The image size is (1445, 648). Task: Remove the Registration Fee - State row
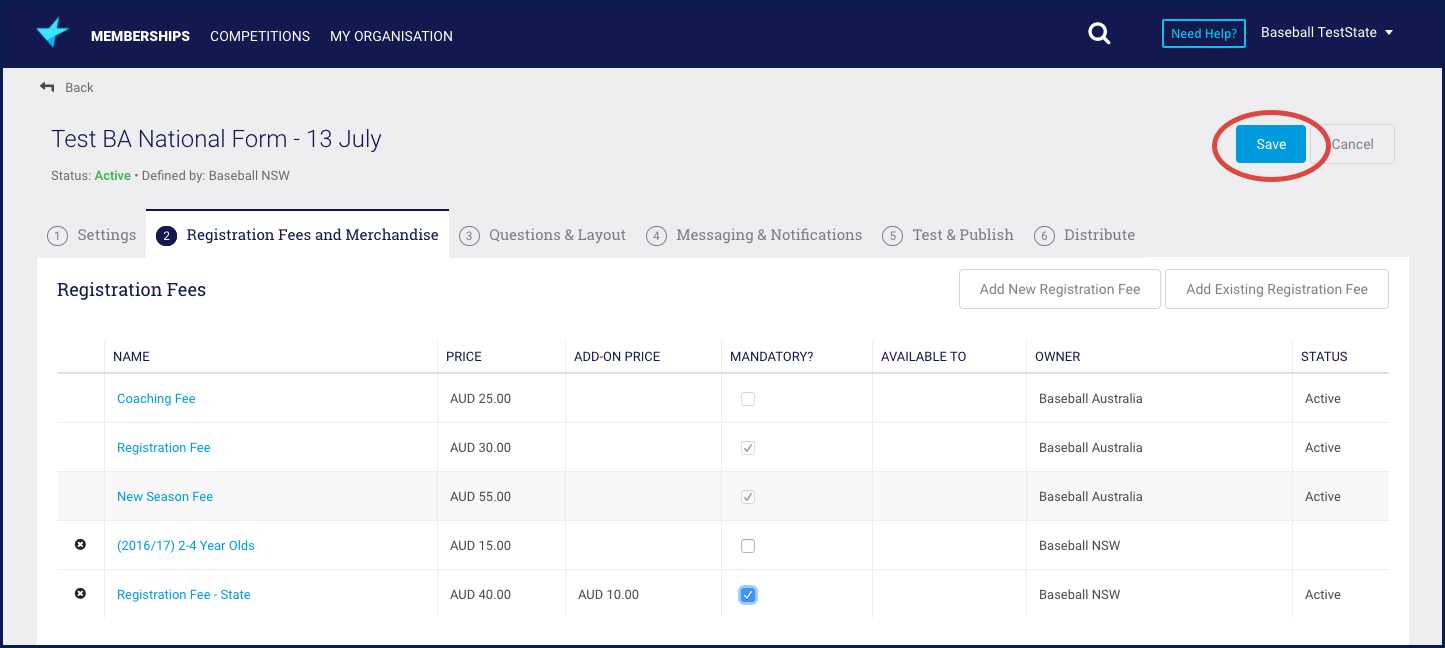tap(80, 594)
